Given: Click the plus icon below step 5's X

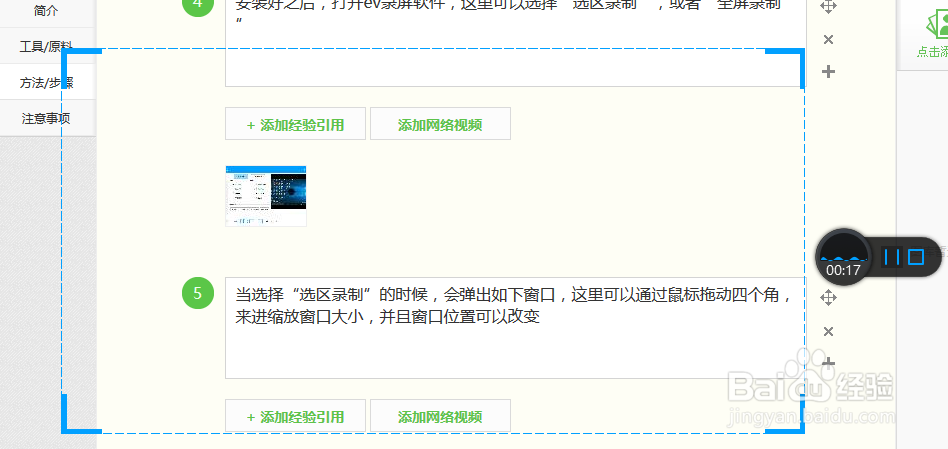Looking at the screenshot, I should 829,363.
